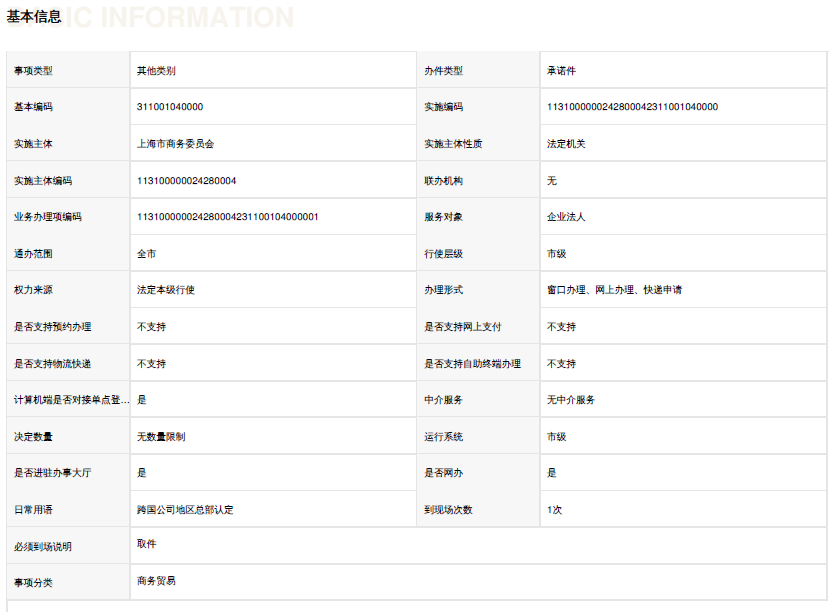Select the '运行系统' label
Viewport: 834px width, 612px height.
pyautogui.click(x=443, y=437)
